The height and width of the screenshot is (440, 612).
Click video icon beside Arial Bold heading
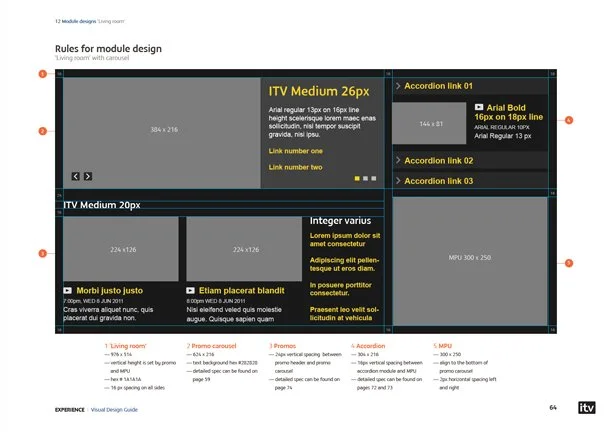(479, 107)
